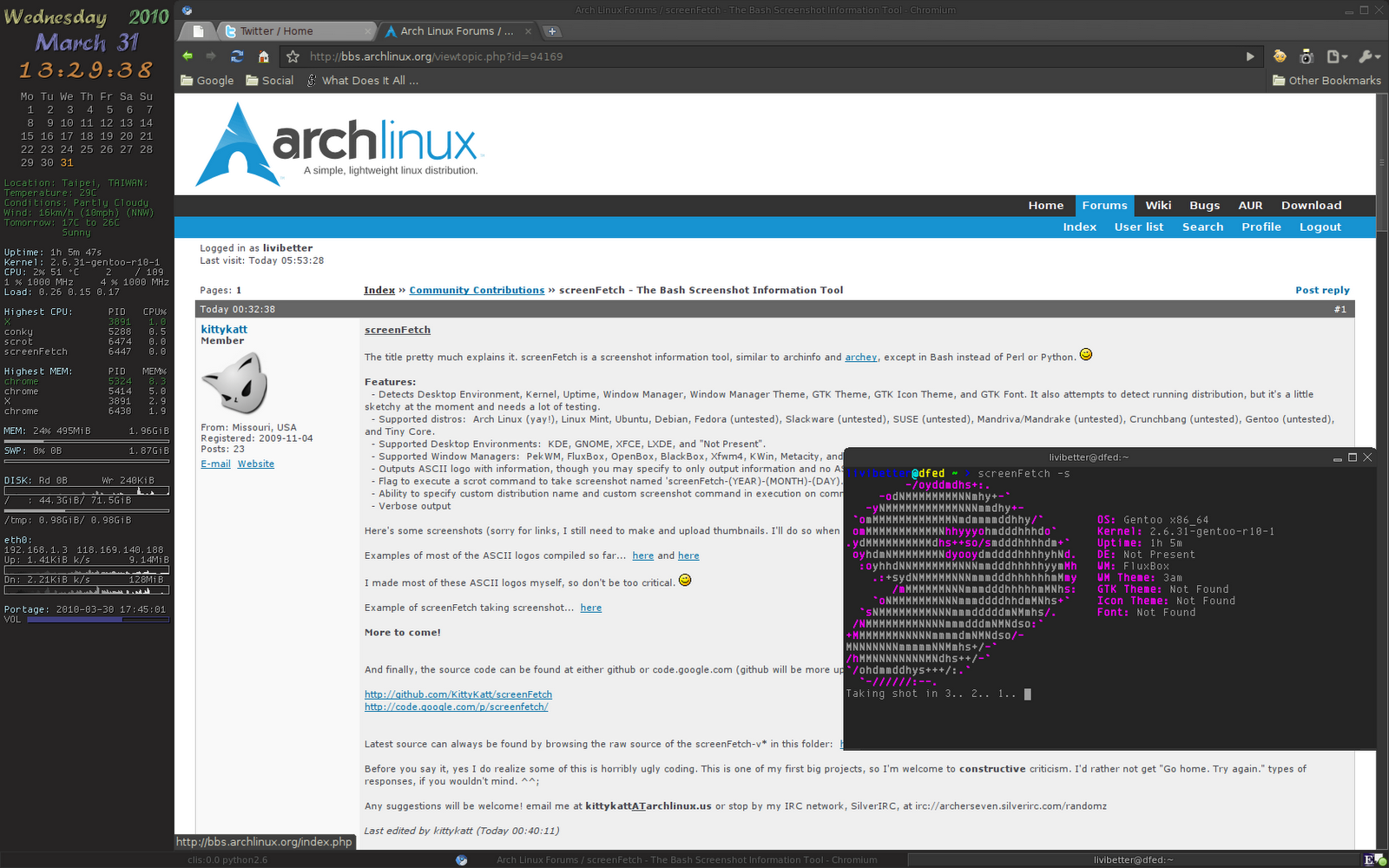This screenshot has height=868, width=1389.
Task: Open the Profile link
Action: pyautogui.click(x=1261, y=227)
